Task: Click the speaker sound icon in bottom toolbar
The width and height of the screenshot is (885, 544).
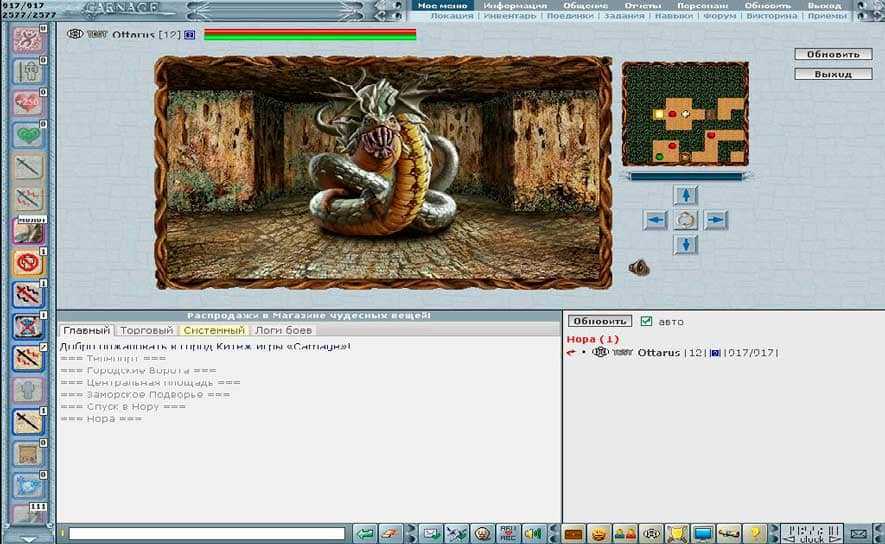Action: [533, 534]
